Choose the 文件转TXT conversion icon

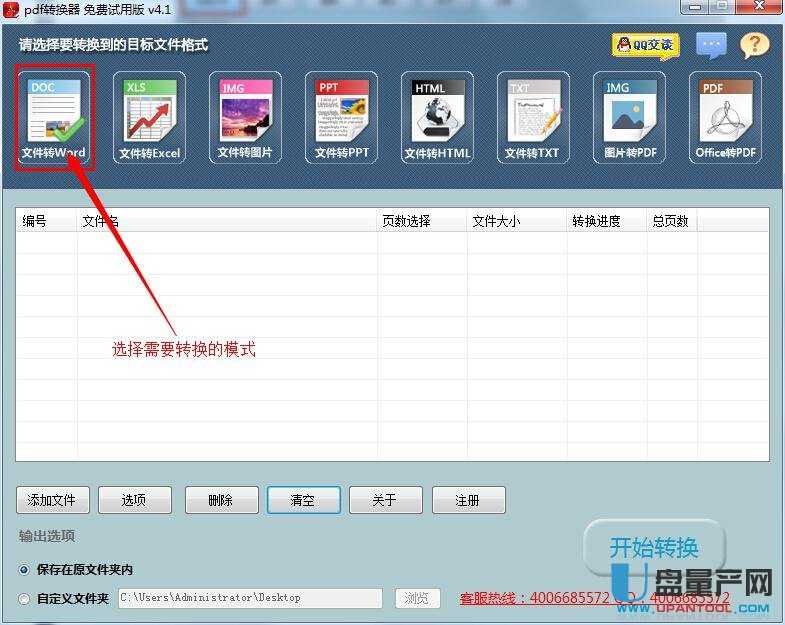[x=532, y=118]
